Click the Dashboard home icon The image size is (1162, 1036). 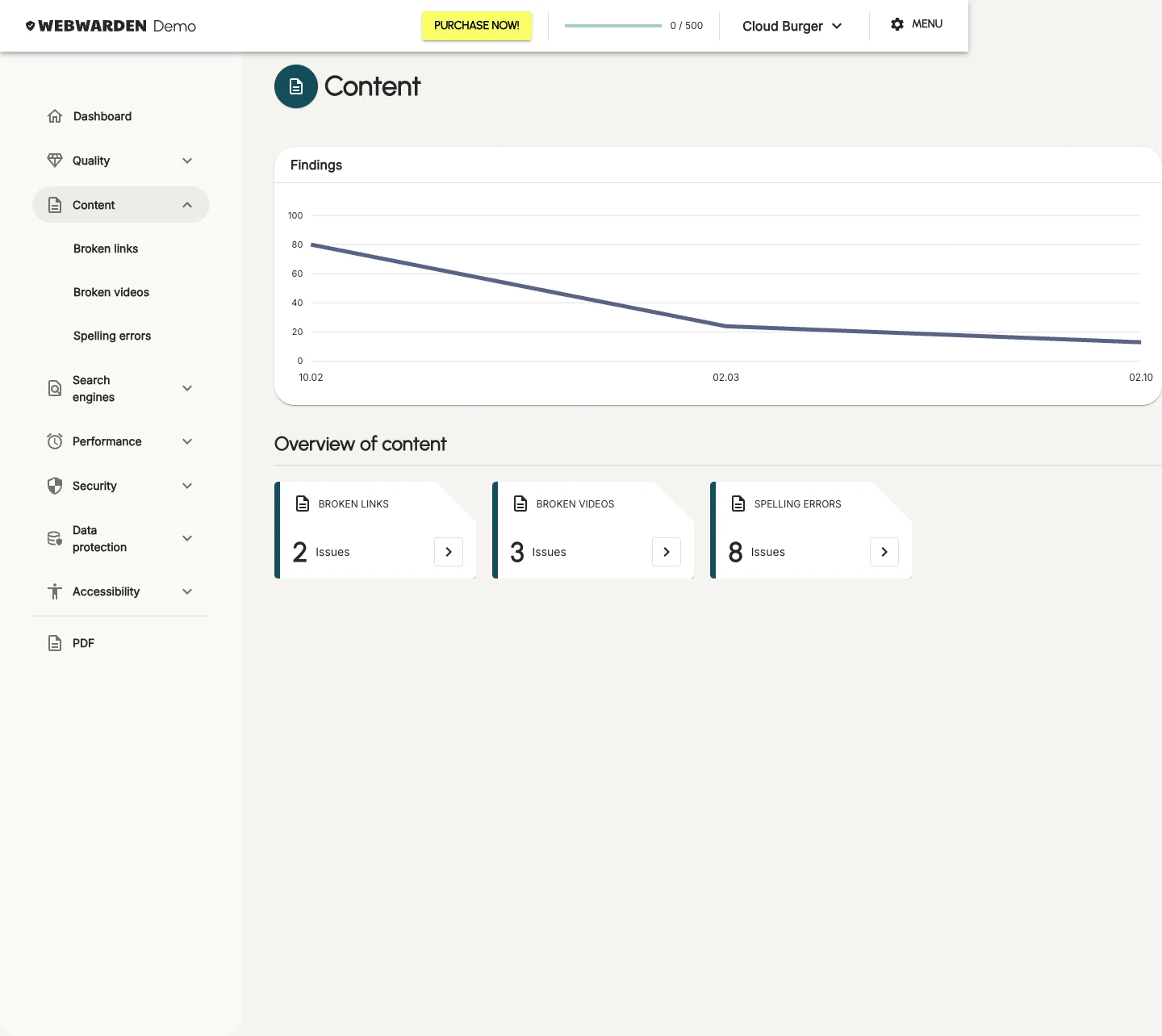pos(55,116)
